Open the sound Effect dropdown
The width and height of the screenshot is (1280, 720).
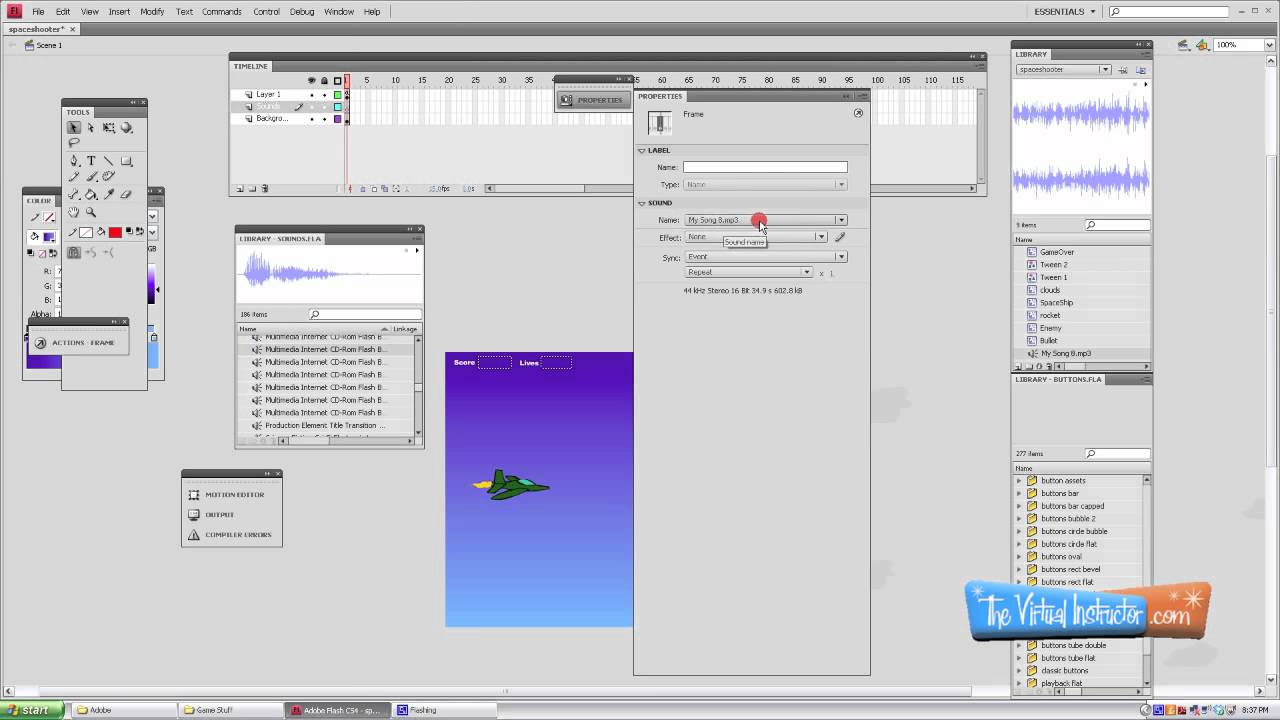pyautogui.click(x=820, y=237)
